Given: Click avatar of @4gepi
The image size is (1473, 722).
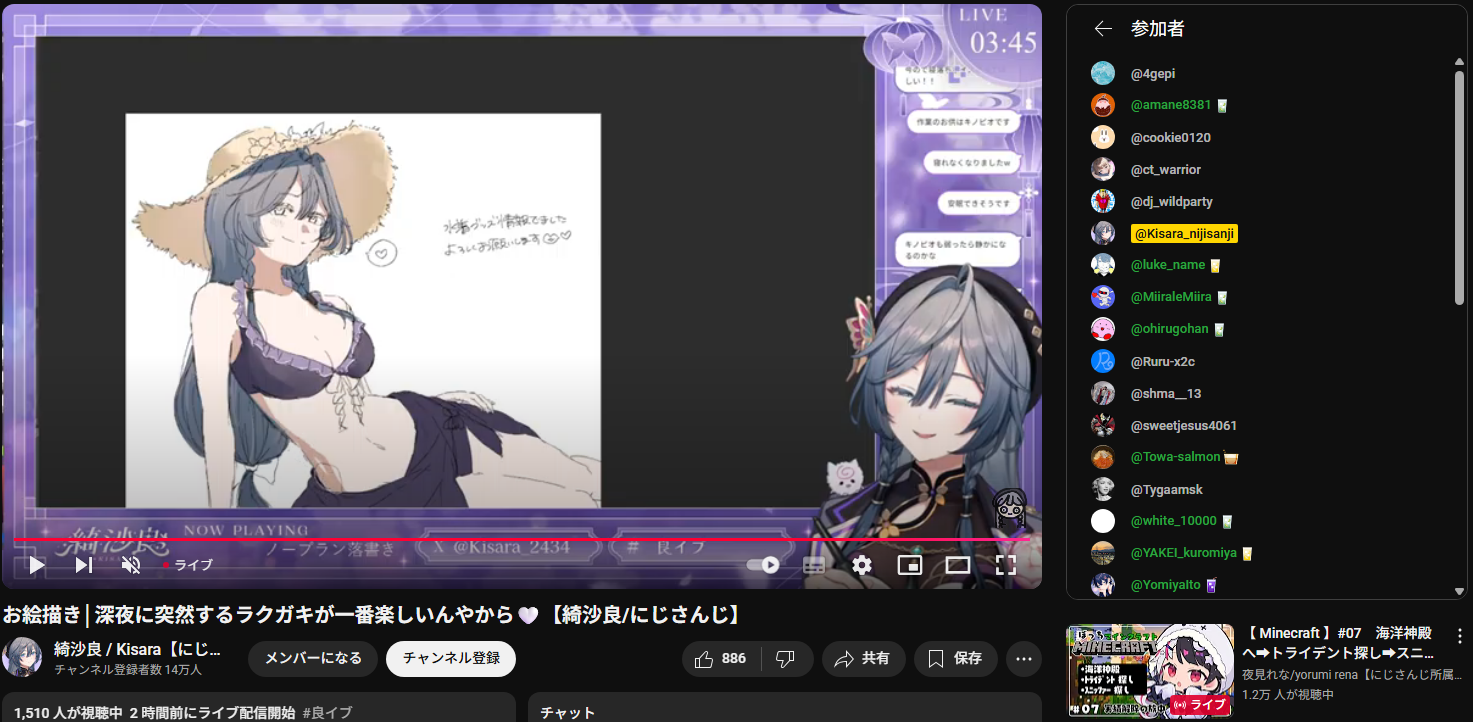Looking at the screenshot, I should tap(1103, 73).
